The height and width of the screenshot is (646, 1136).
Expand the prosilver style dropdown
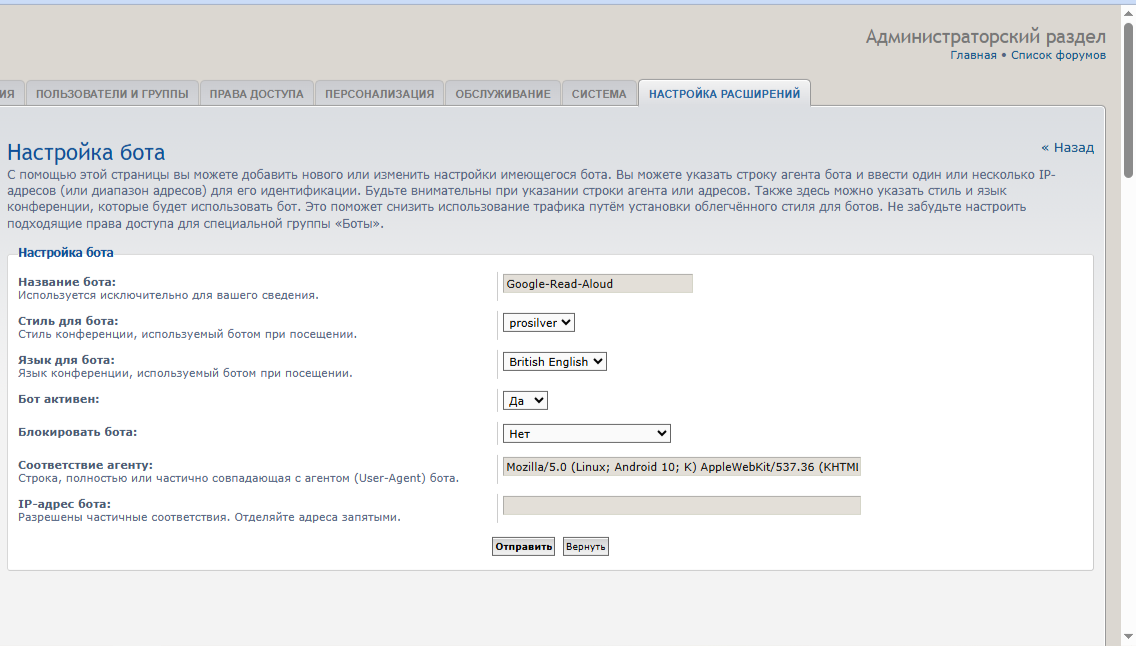coord(538,322)
